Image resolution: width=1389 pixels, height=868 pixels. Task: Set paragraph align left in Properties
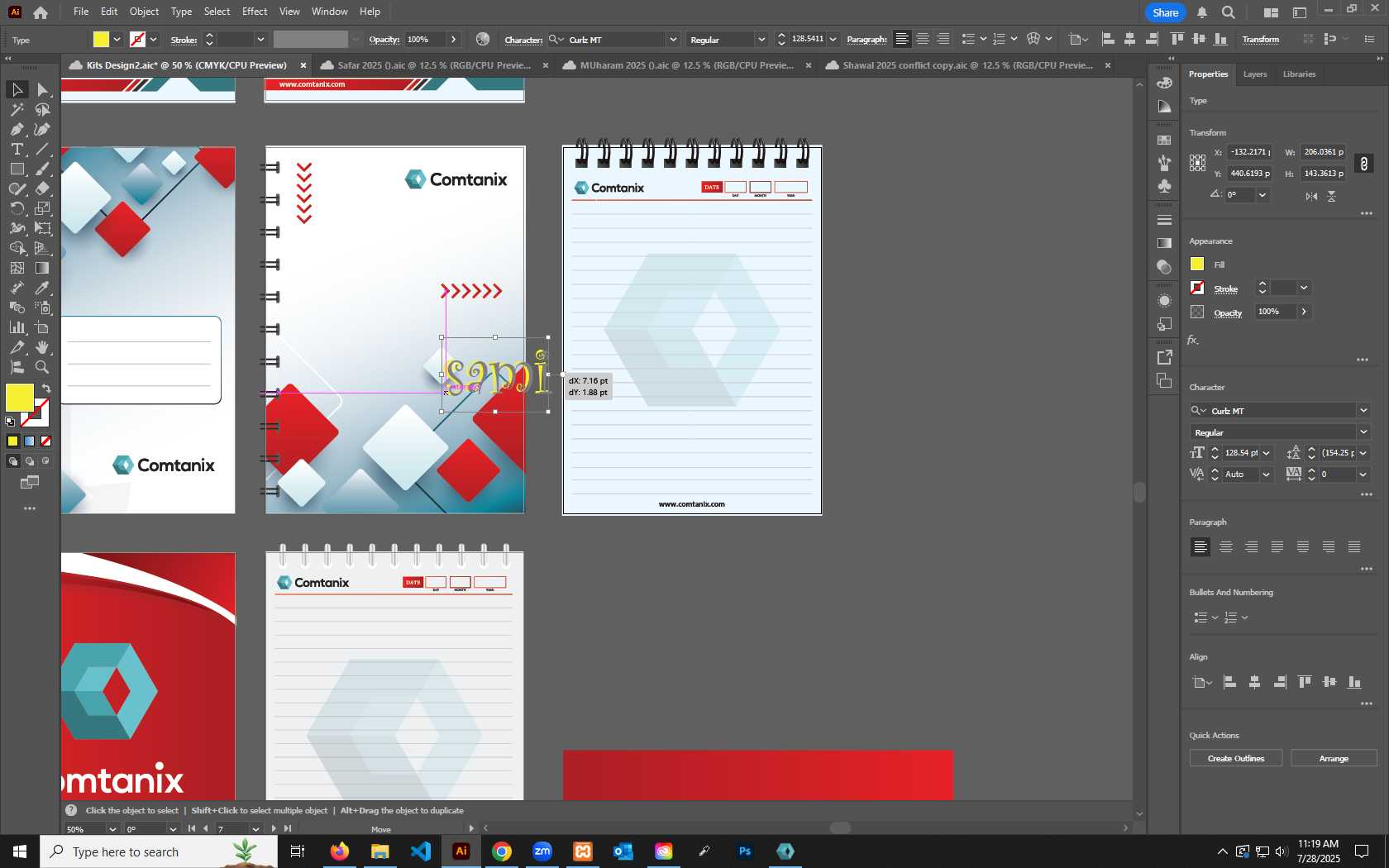click(1200, 546)
